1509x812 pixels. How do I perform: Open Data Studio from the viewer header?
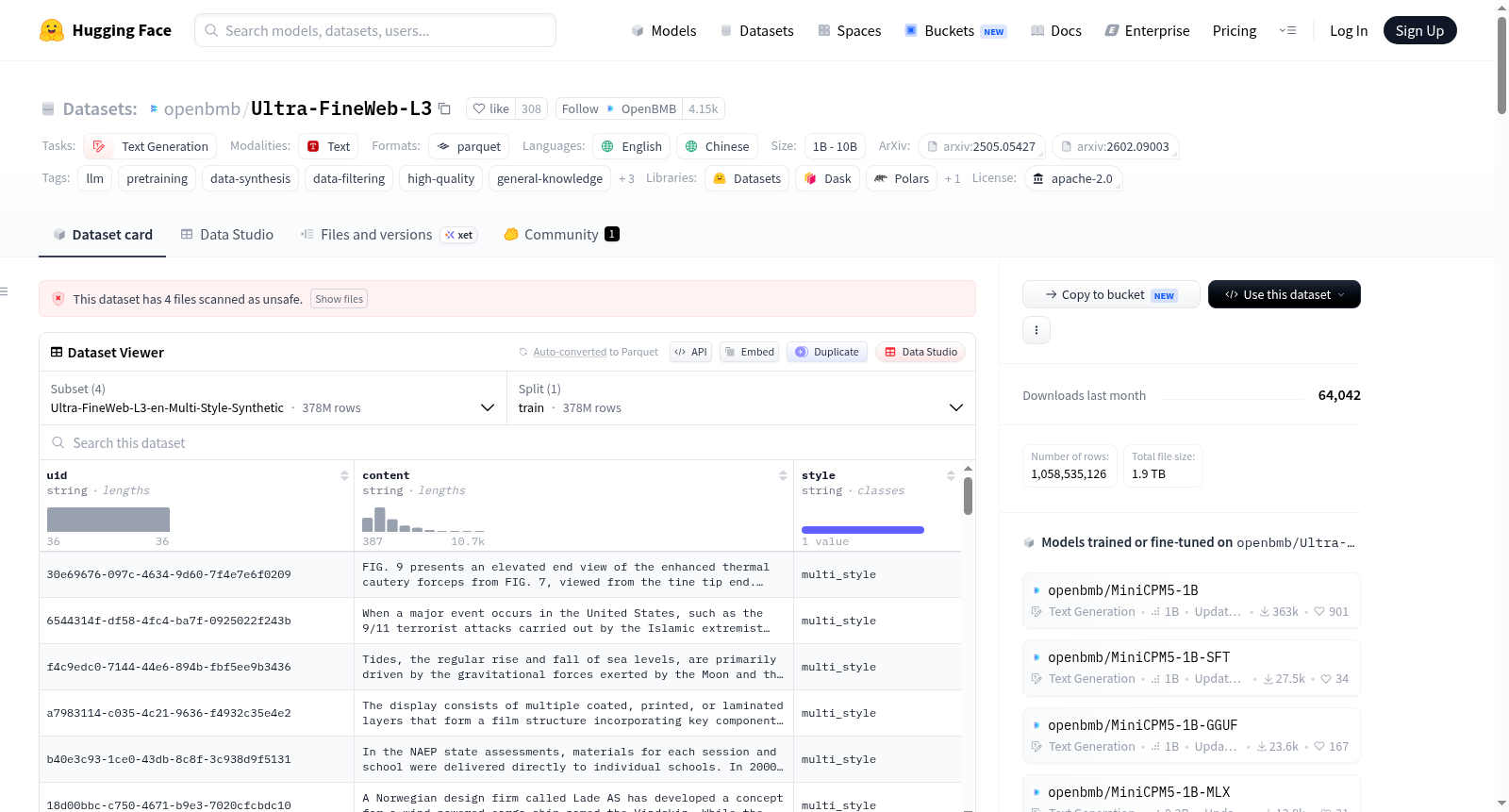click(x=920, y=352)
